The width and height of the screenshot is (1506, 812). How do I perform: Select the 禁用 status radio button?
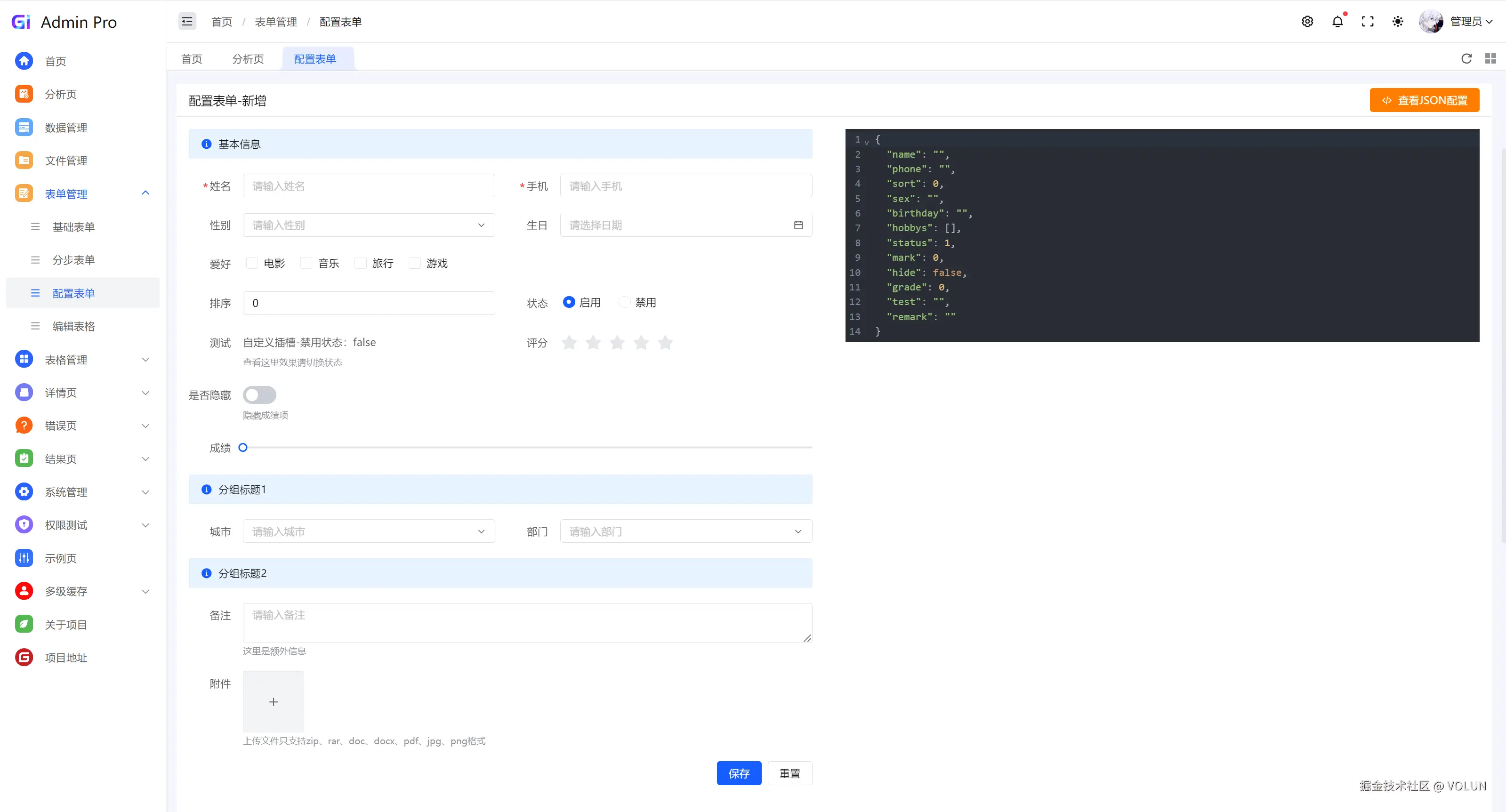coord(624,302)
